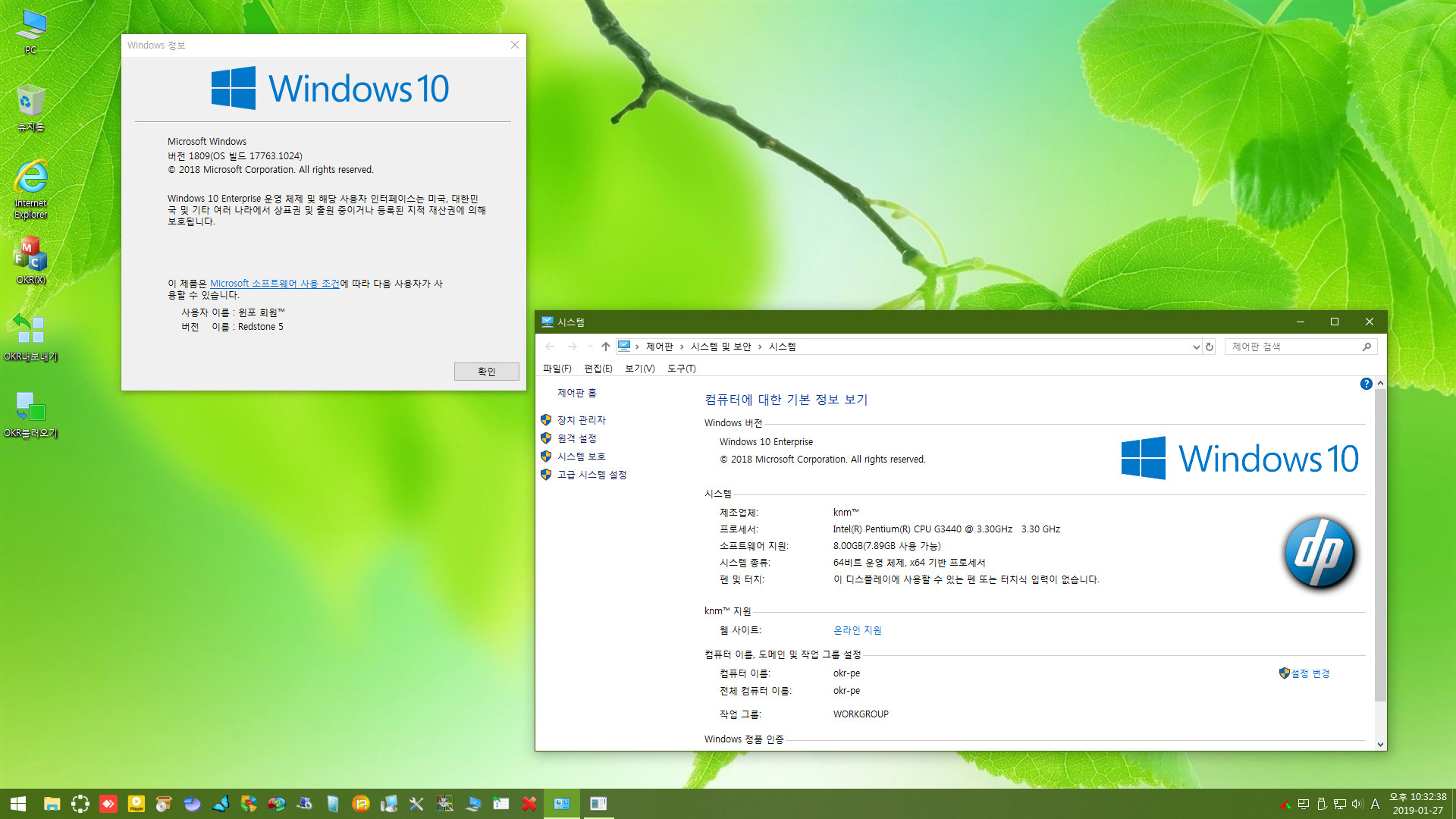
Task: Open the 보기(V) menu
Action: (639, 369)
